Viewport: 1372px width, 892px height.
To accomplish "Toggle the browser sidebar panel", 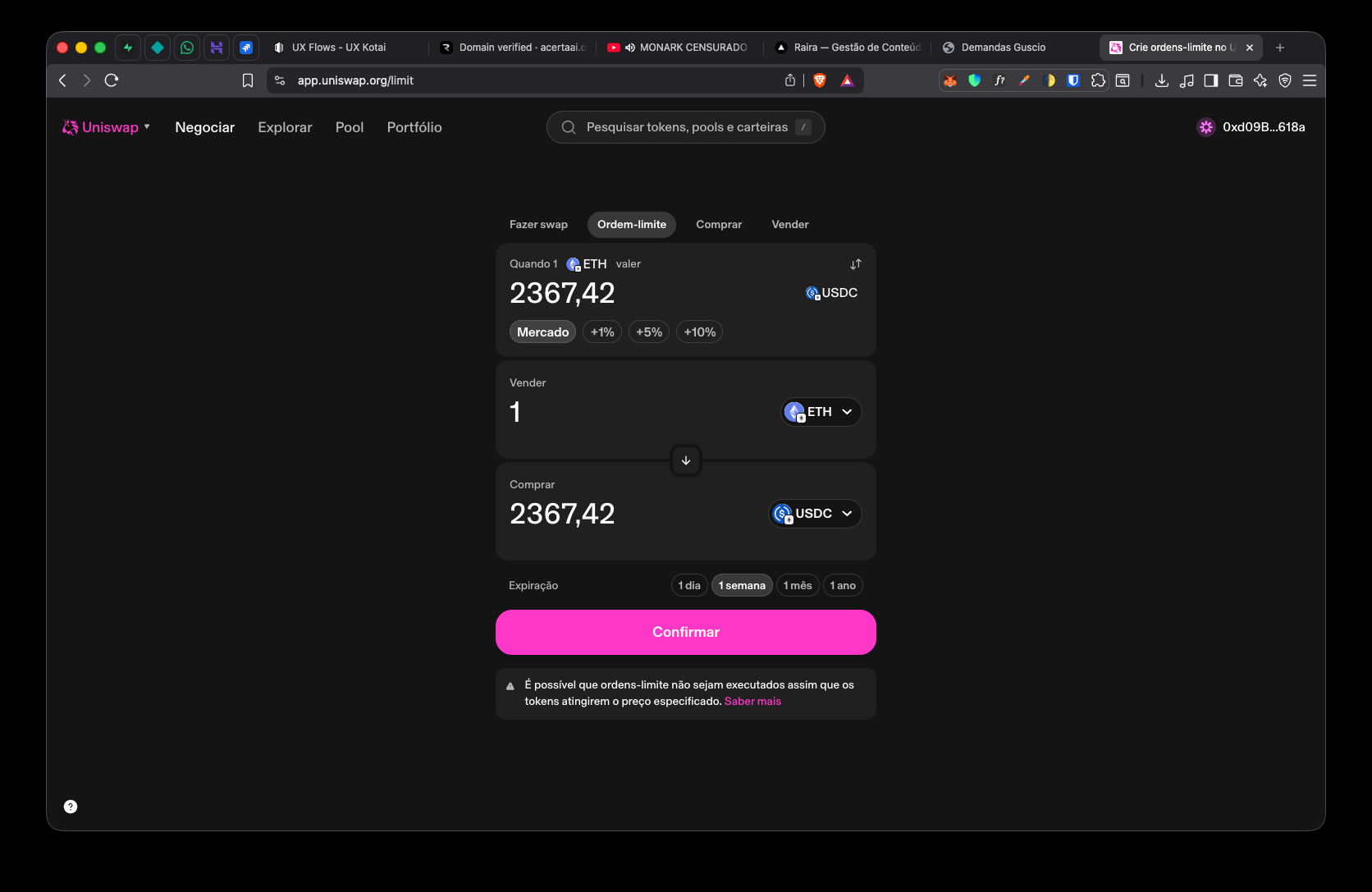I will coord(1211,80).
